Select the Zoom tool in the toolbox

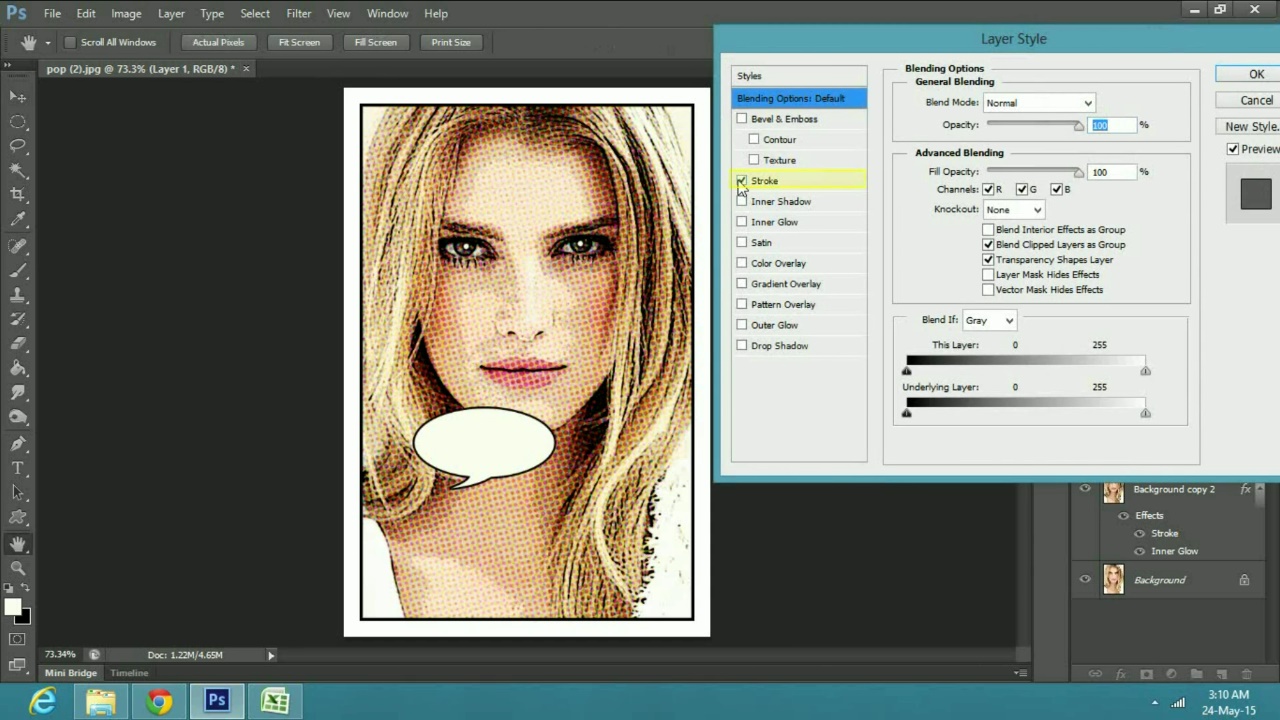coord(18,568)
